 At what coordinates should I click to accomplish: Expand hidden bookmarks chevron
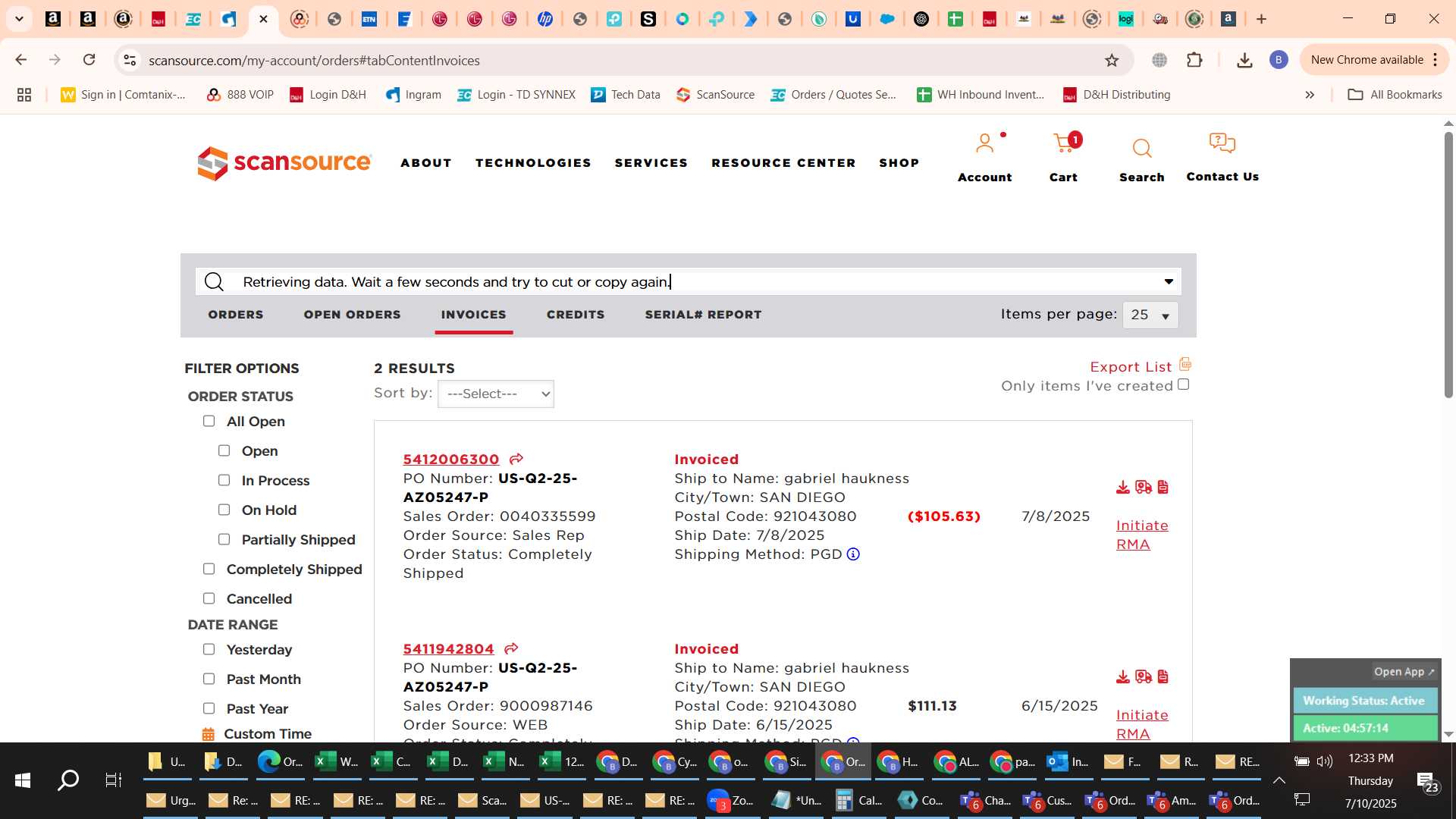1310,95
